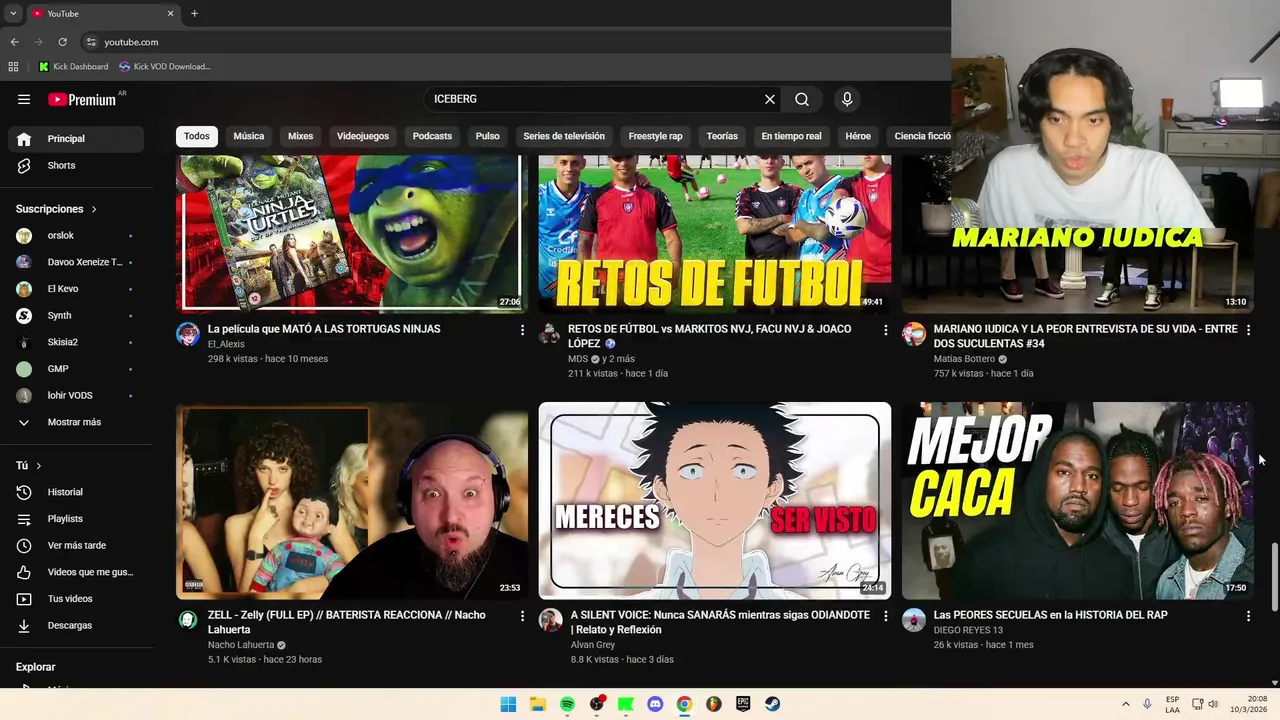Open the tab search dropdown
This screenshot has height=720, width=1280.
pos(13,13)
